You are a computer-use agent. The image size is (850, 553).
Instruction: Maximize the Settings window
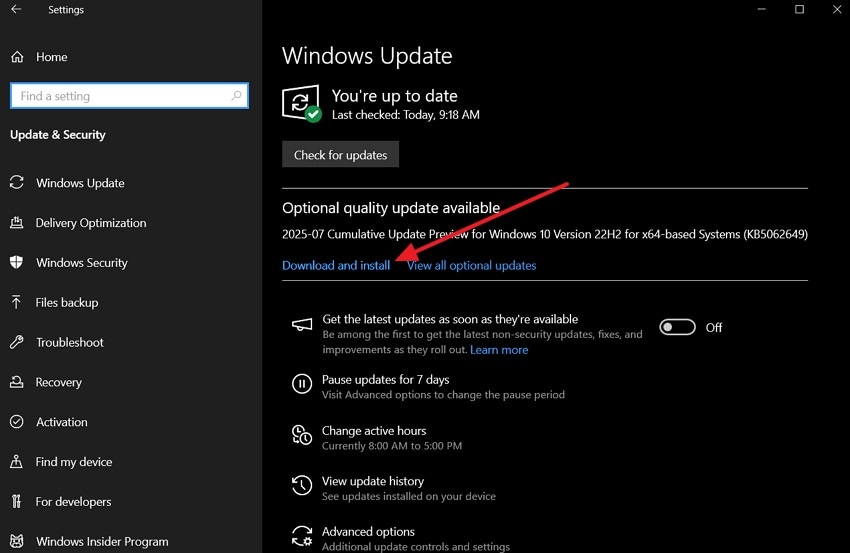point(799,9)
